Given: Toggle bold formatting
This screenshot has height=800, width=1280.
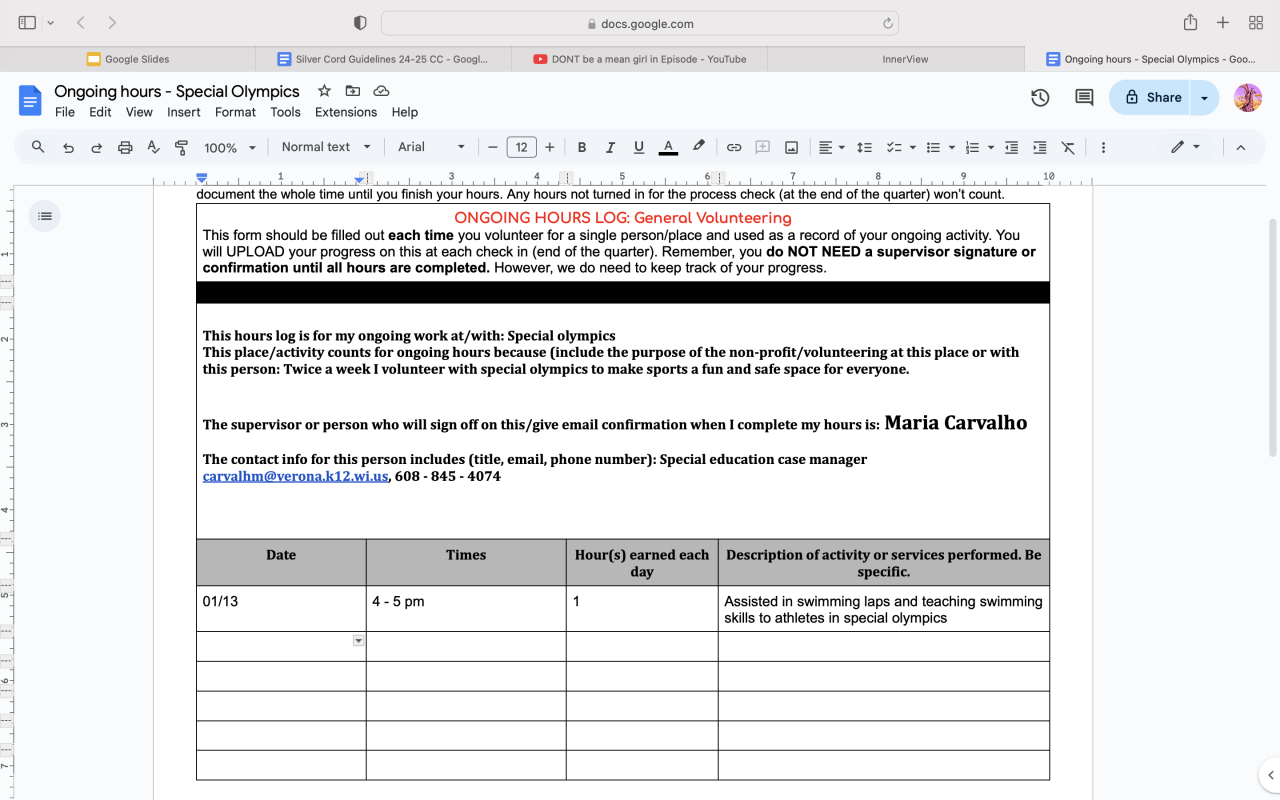Looking at the screenshot, I should [x=582, y=147].
